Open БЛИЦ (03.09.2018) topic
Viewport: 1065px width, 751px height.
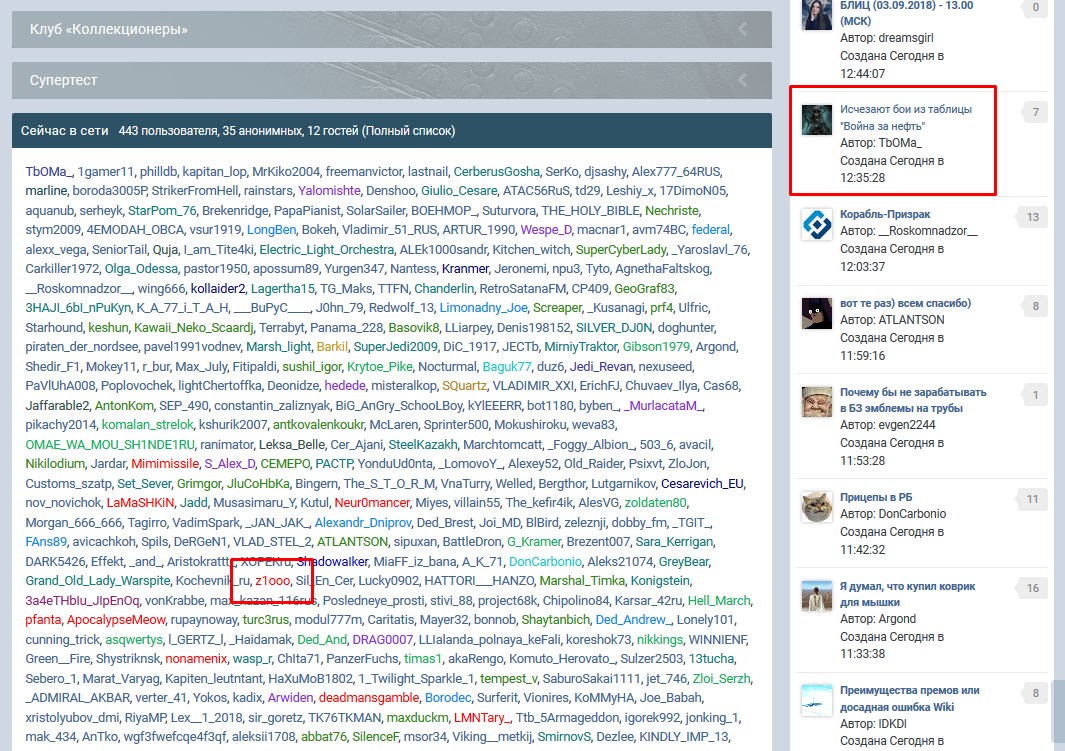click(906, 13)
